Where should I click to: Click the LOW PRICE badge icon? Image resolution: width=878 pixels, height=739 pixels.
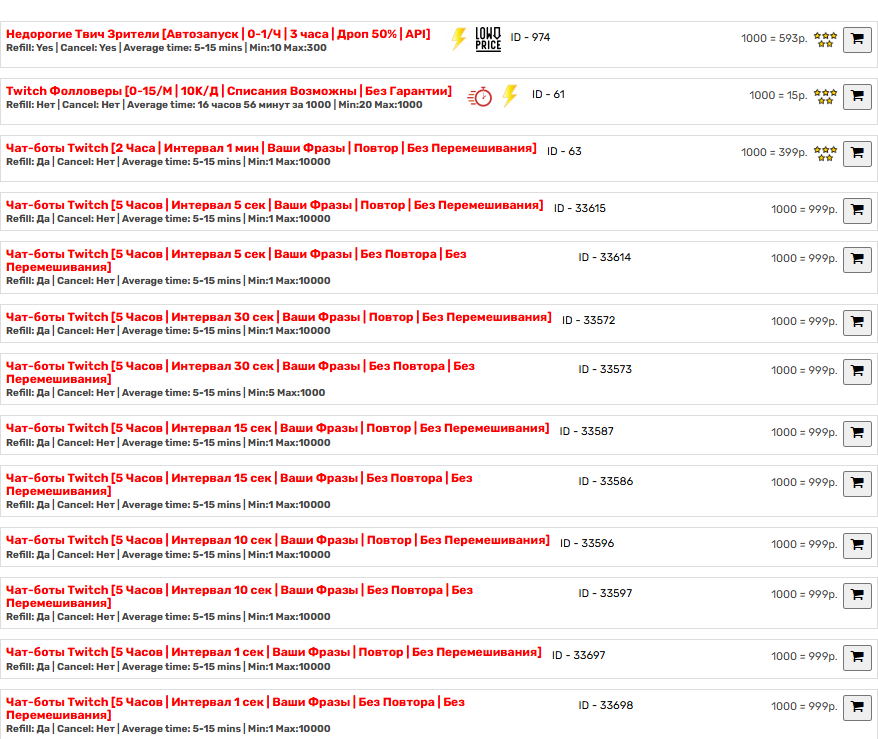488,39
